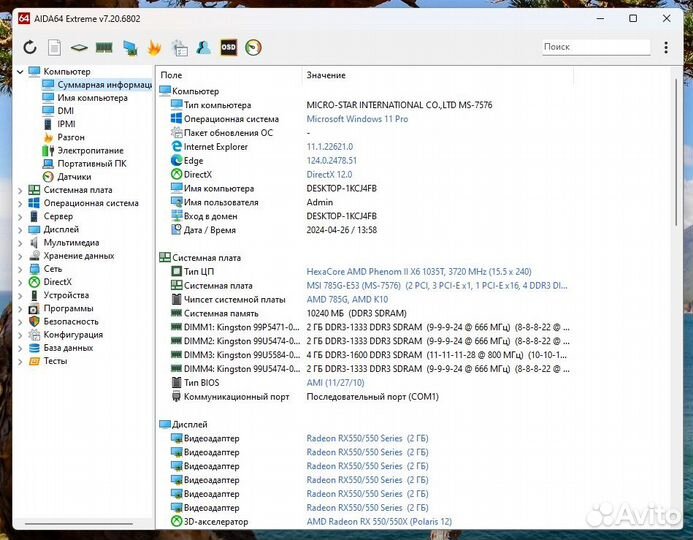Expand the DirectX tree node
Viewport: 693px width, 540px height.
point(20,282)
